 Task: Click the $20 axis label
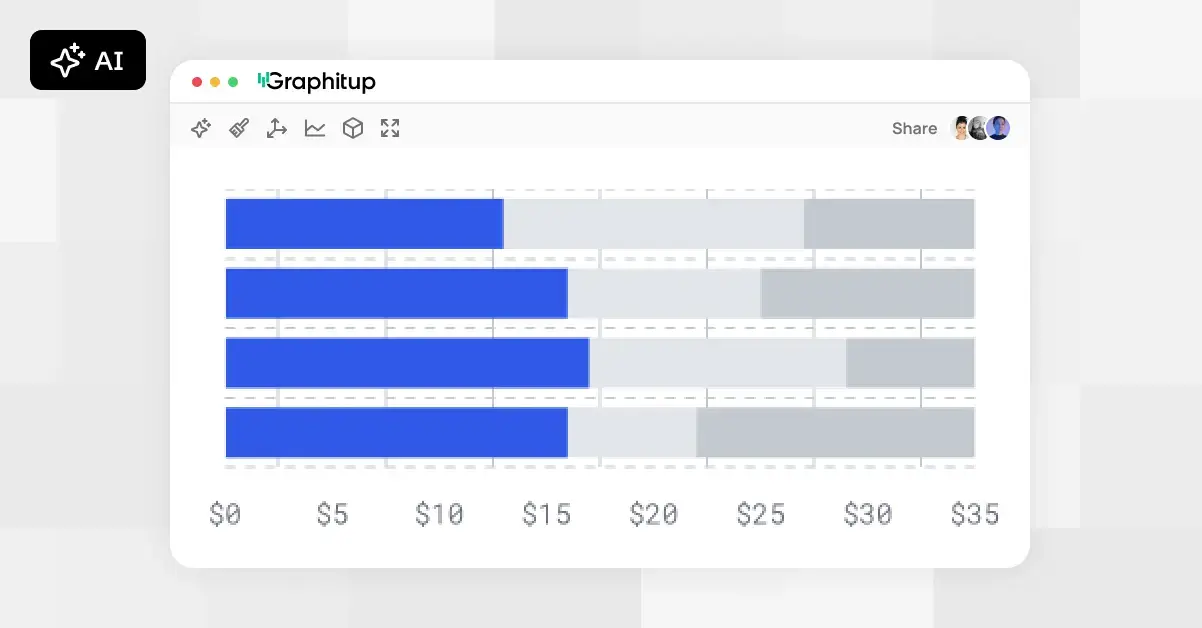click(x=654, y=514)
